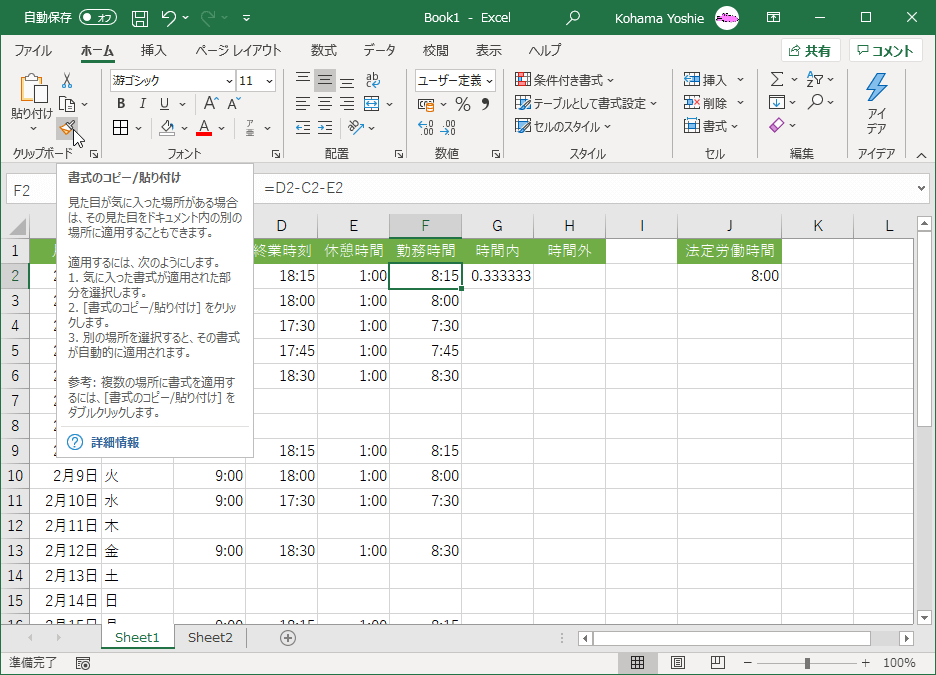Click the percent style button
936x675 pixels.
462,104
